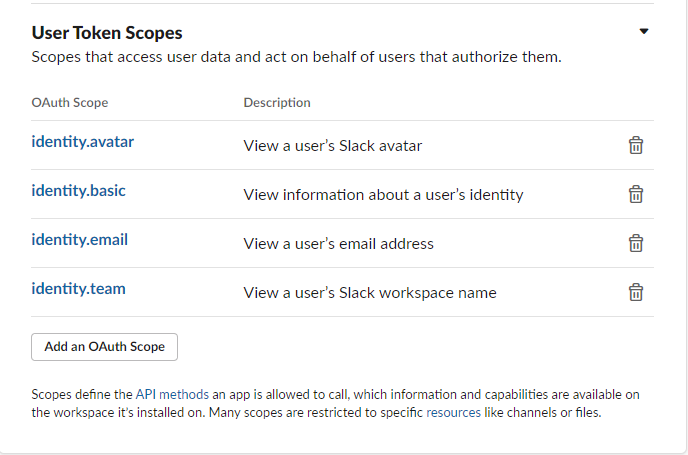The width and height of the screenshot is (688, 455).
Task: Click the User Token Scopes heading
Action: (107, 33)
